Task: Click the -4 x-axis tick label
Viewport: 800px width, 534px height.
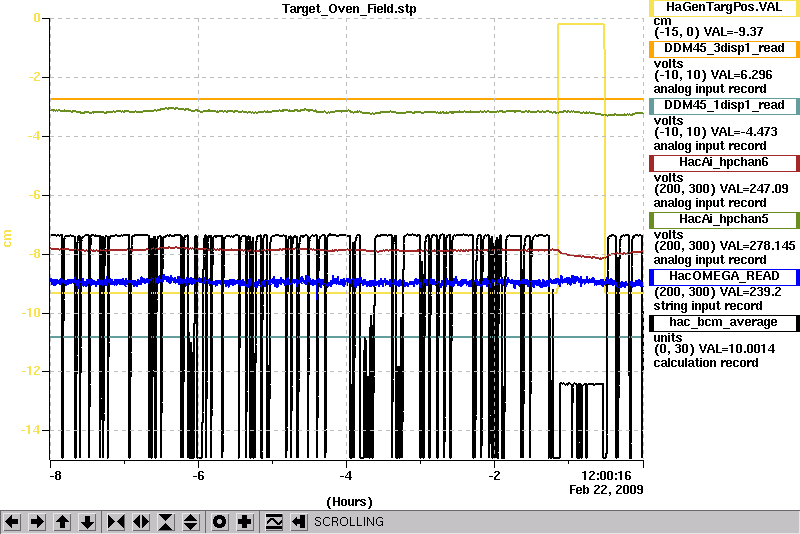Action: click(346, 476)
